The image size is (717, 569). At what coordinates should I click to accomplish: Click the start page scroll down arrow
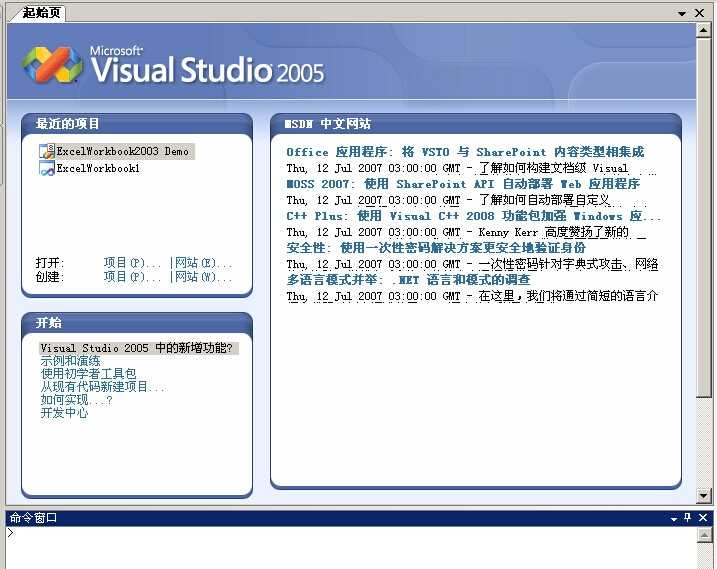click(x=703, y=494)
